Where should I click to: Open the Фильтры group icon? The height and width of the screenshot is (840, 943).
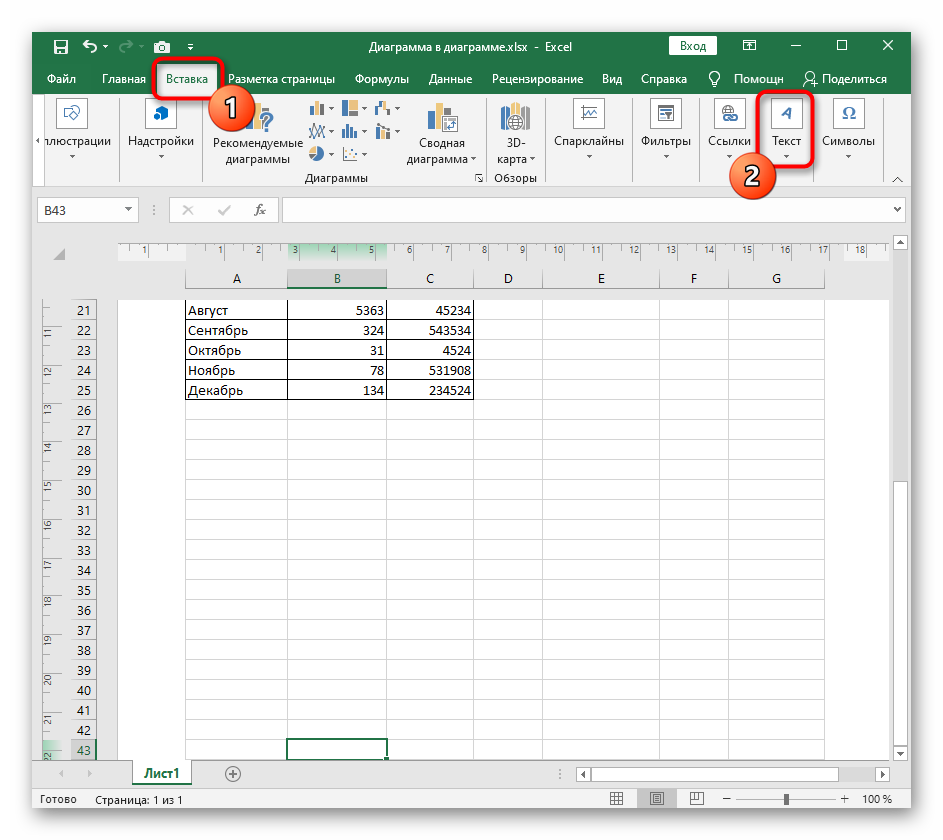[x=666, y=115]
